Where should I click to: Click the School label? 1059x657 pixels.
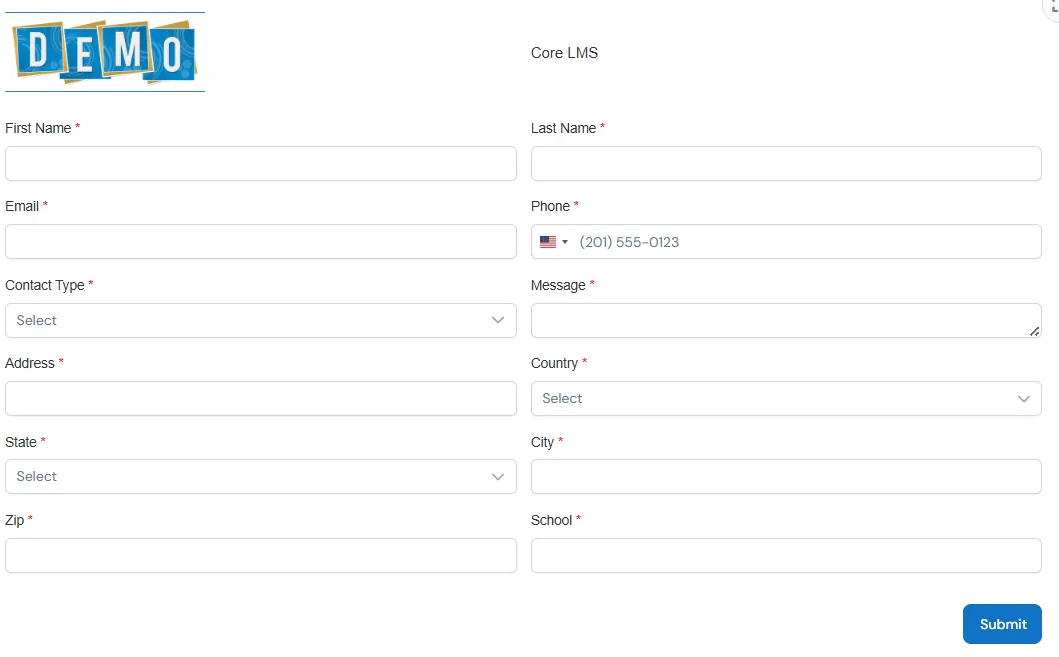[551, 520]
